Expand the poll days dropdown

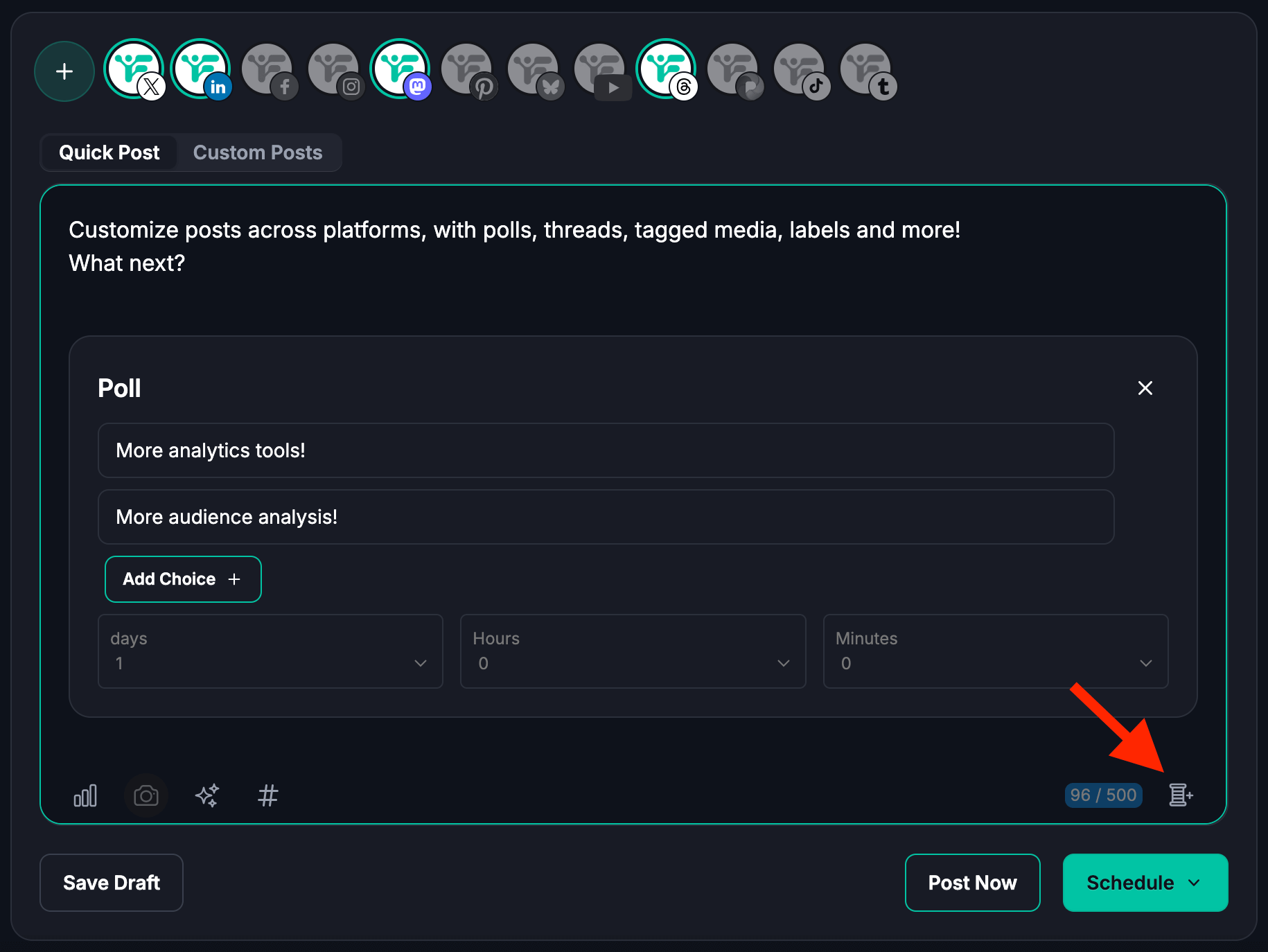click(x=270, y=651)
